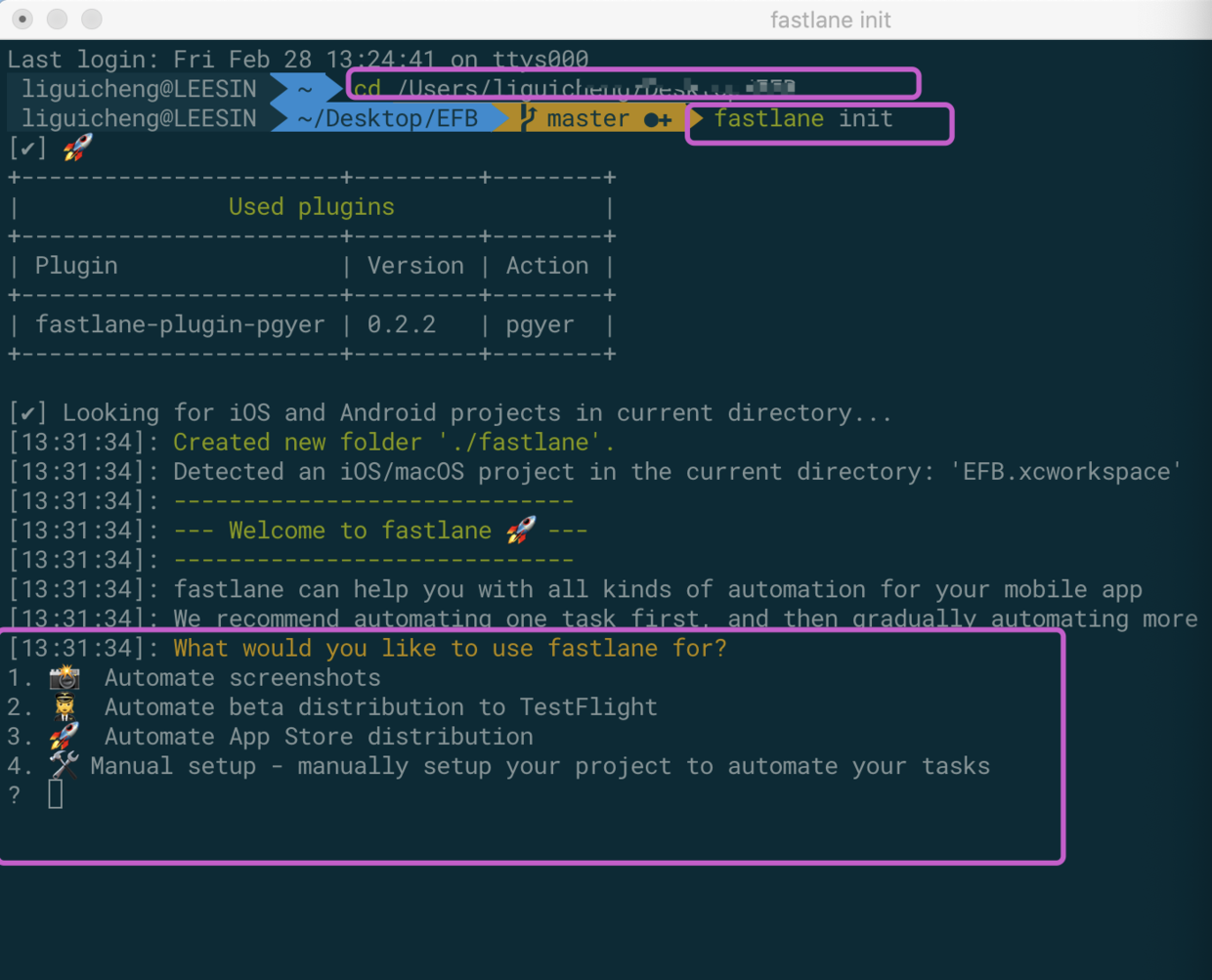1212x980 pixels.
Task: Click the 'Last login' line at top
Action: tap(298, 59)
